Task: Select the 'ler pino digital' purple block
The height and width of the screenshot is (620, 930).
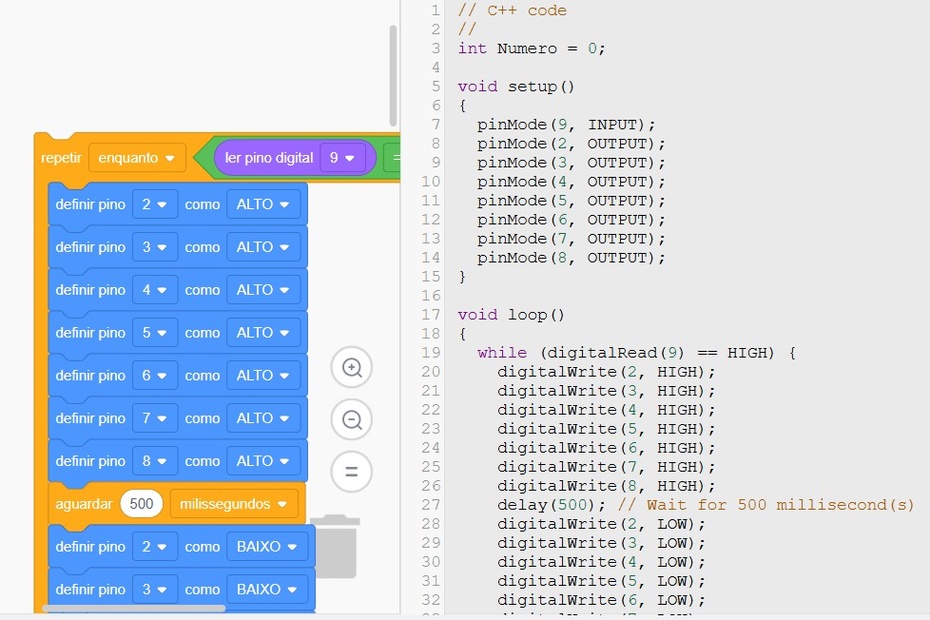Action: click(x=267, y=158)
